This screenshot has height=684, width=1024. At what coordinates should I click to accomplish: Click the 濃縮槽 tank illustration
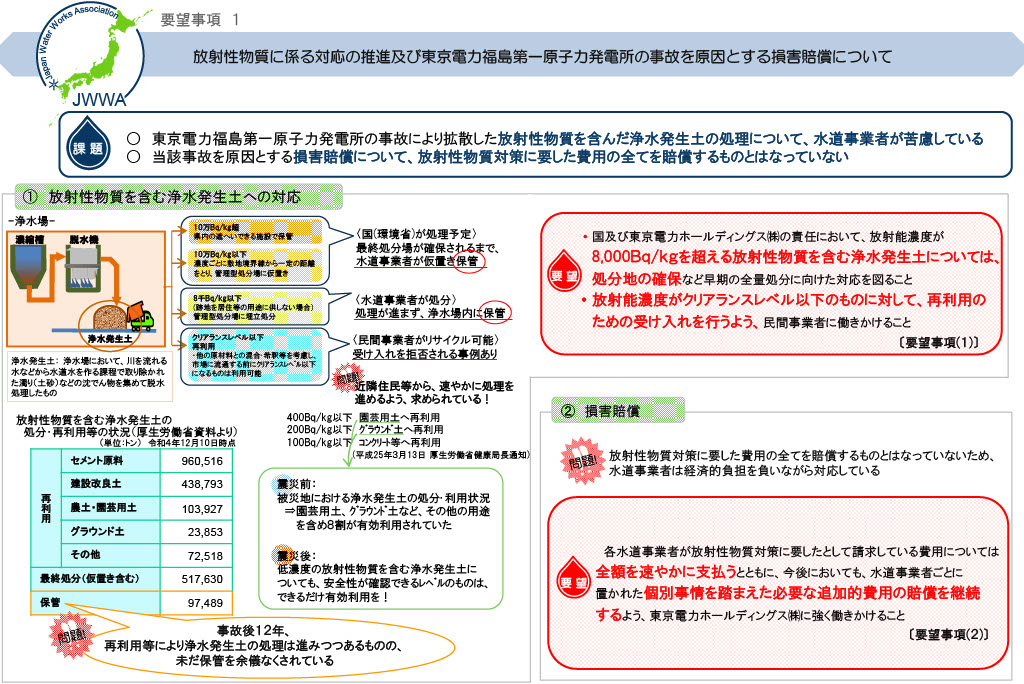[29, 268]
